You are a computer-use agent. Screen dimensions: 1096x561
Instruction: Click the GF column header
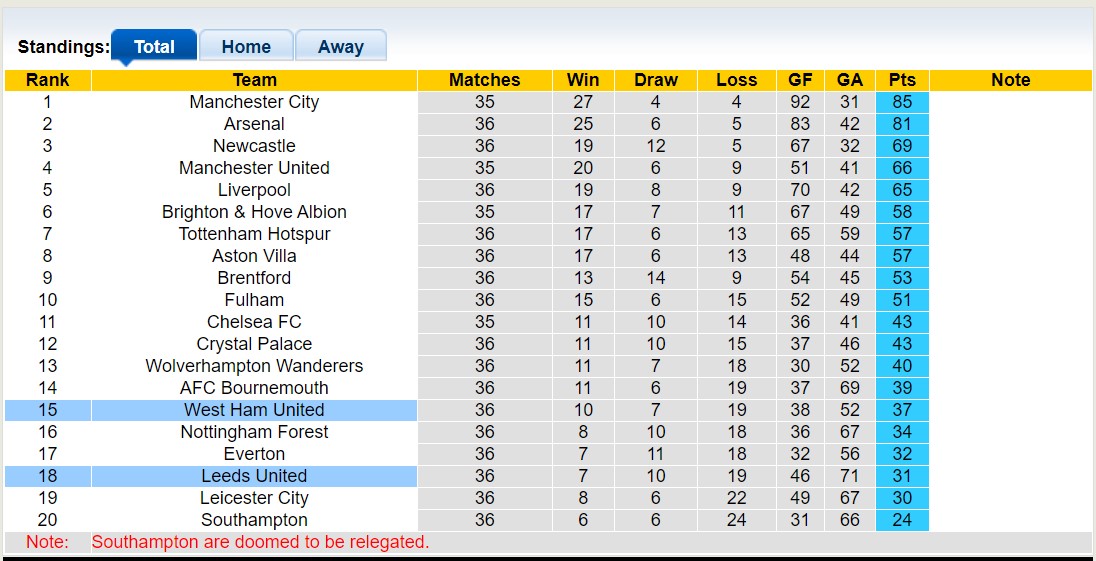(800, 80)
